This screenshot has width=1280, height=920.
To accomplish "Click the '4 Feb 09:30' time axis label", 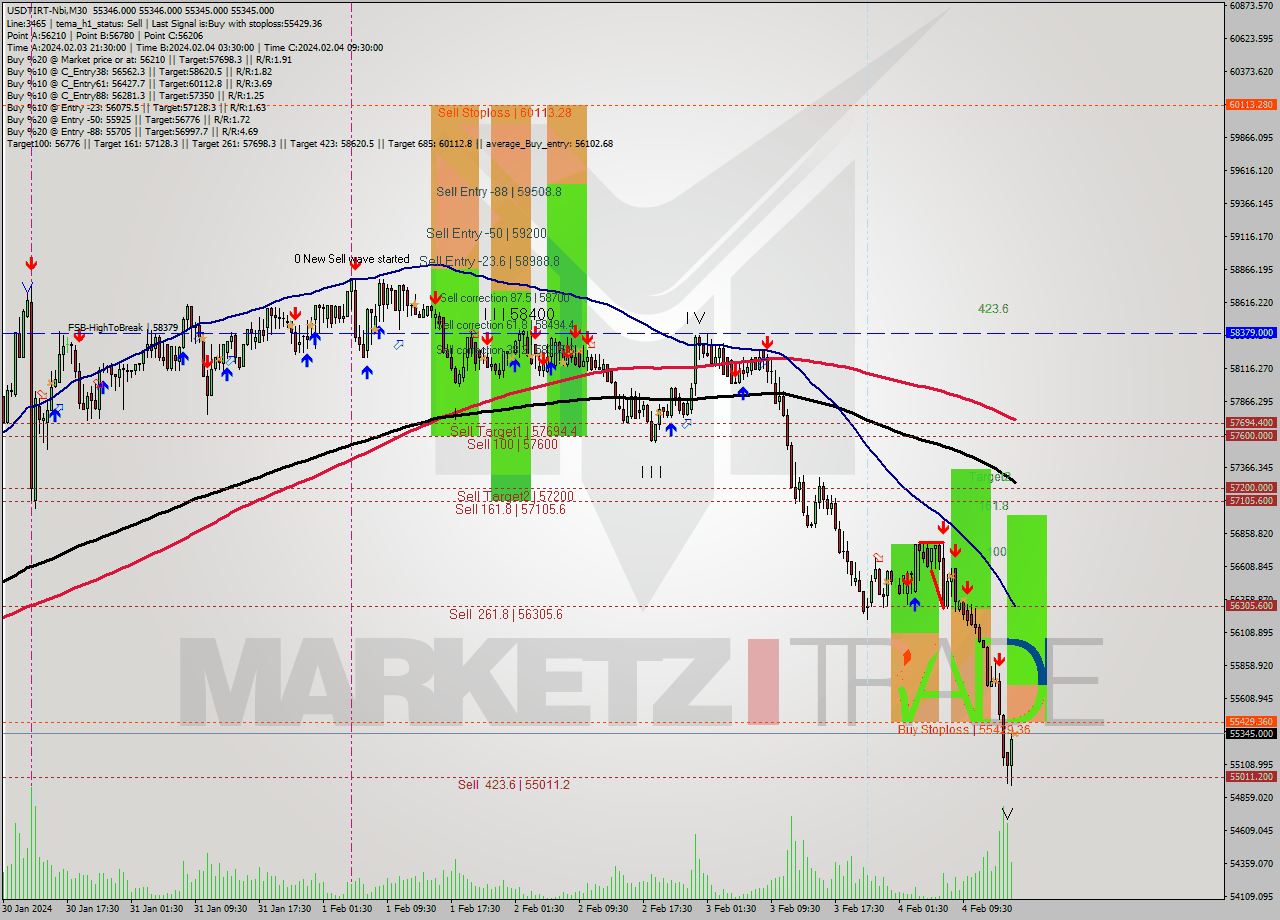I will (x=985, y=909).
